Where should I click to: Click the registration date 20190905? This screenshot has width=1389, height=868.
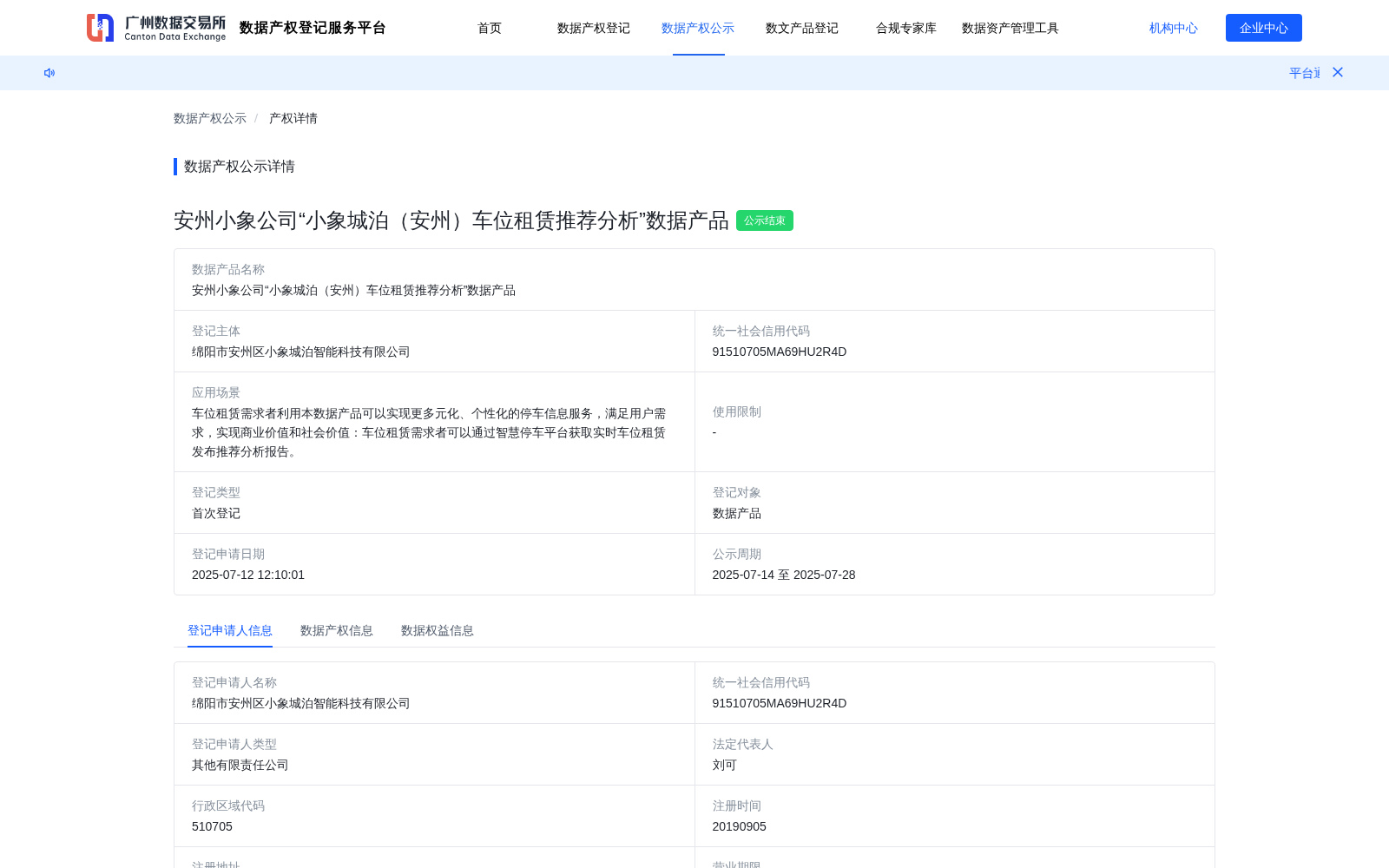pos(740,826)
